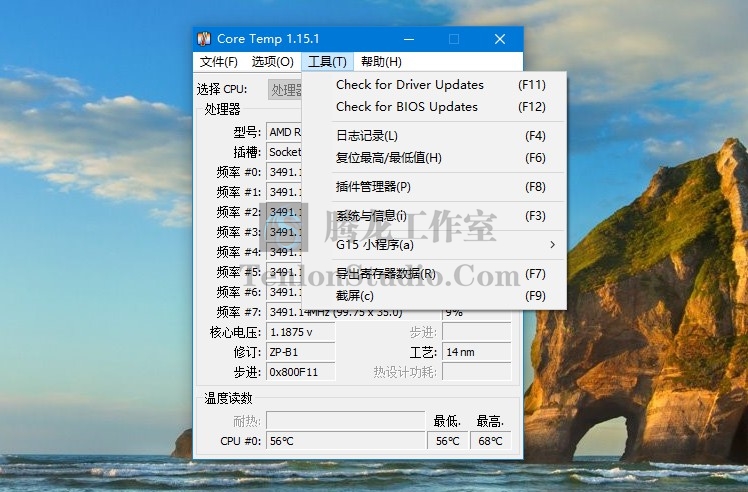This screenshot has width=748, height=492.
Task: Click the Core Temp app icon in title bar
Action: pos(204,39)
